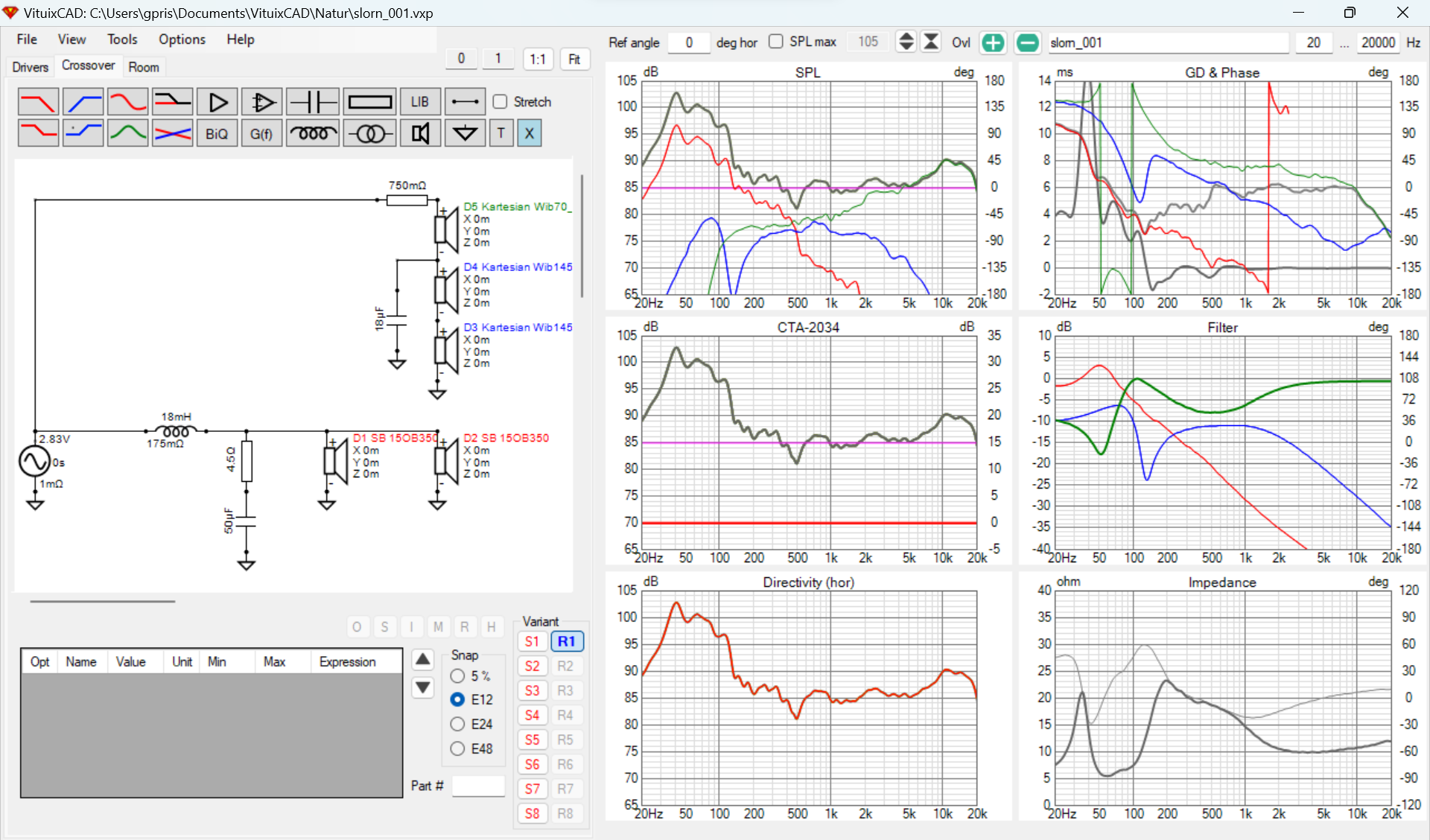Viewport: 1430px width, 840px height.
Task: Select the T text tool button
Action: click(501, 133)
